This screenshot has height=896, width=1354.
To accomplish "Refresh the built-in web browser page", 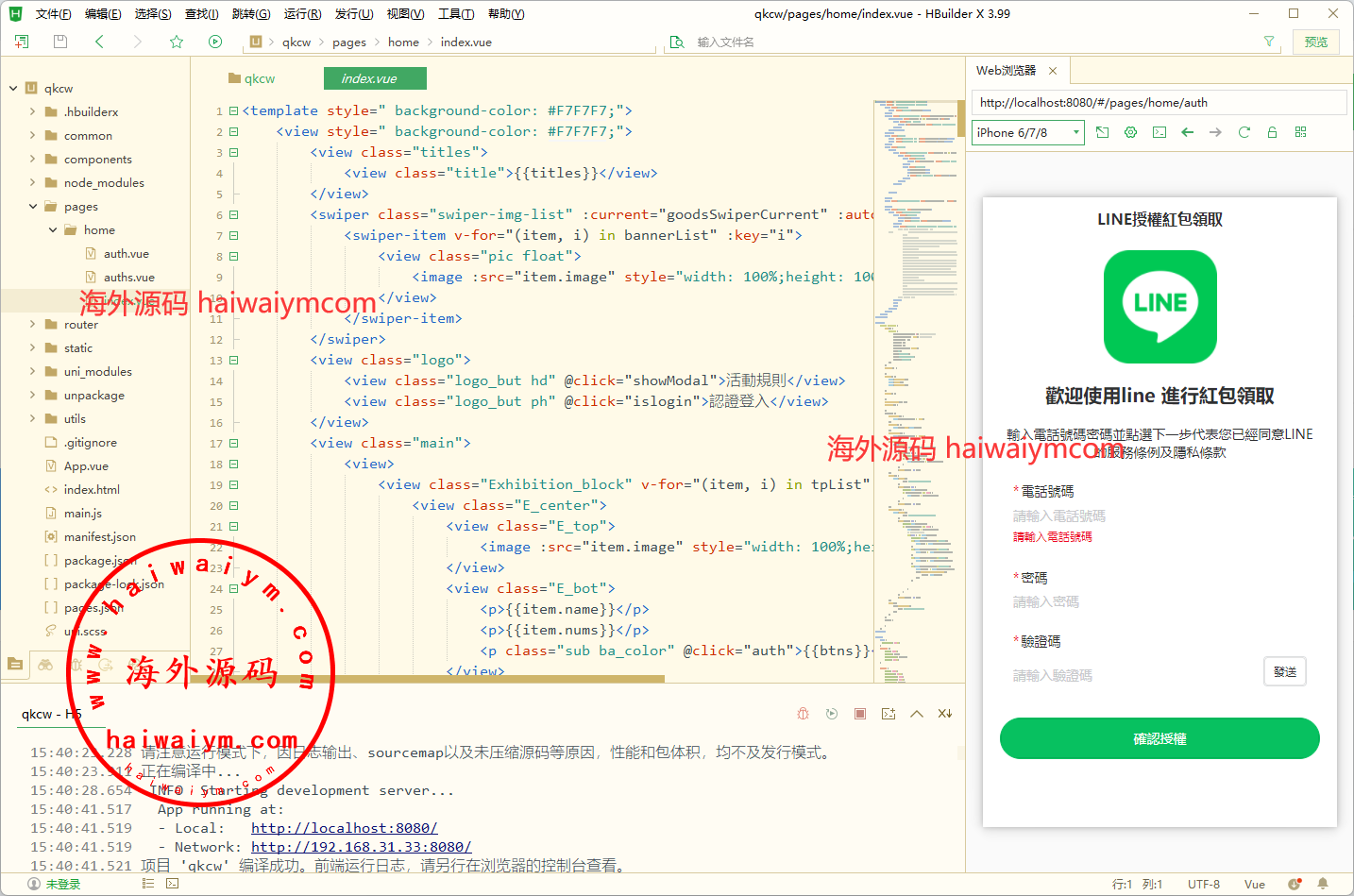I will coord(1244,132).
